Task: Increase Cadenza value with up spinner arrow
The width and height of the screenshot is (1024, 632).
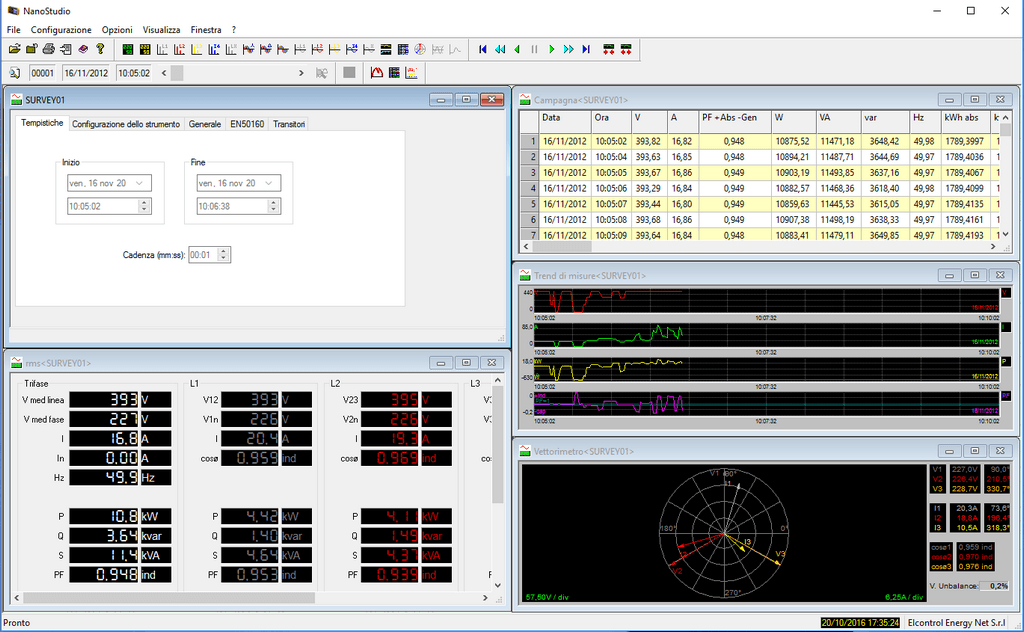Action: click(224, 251)
